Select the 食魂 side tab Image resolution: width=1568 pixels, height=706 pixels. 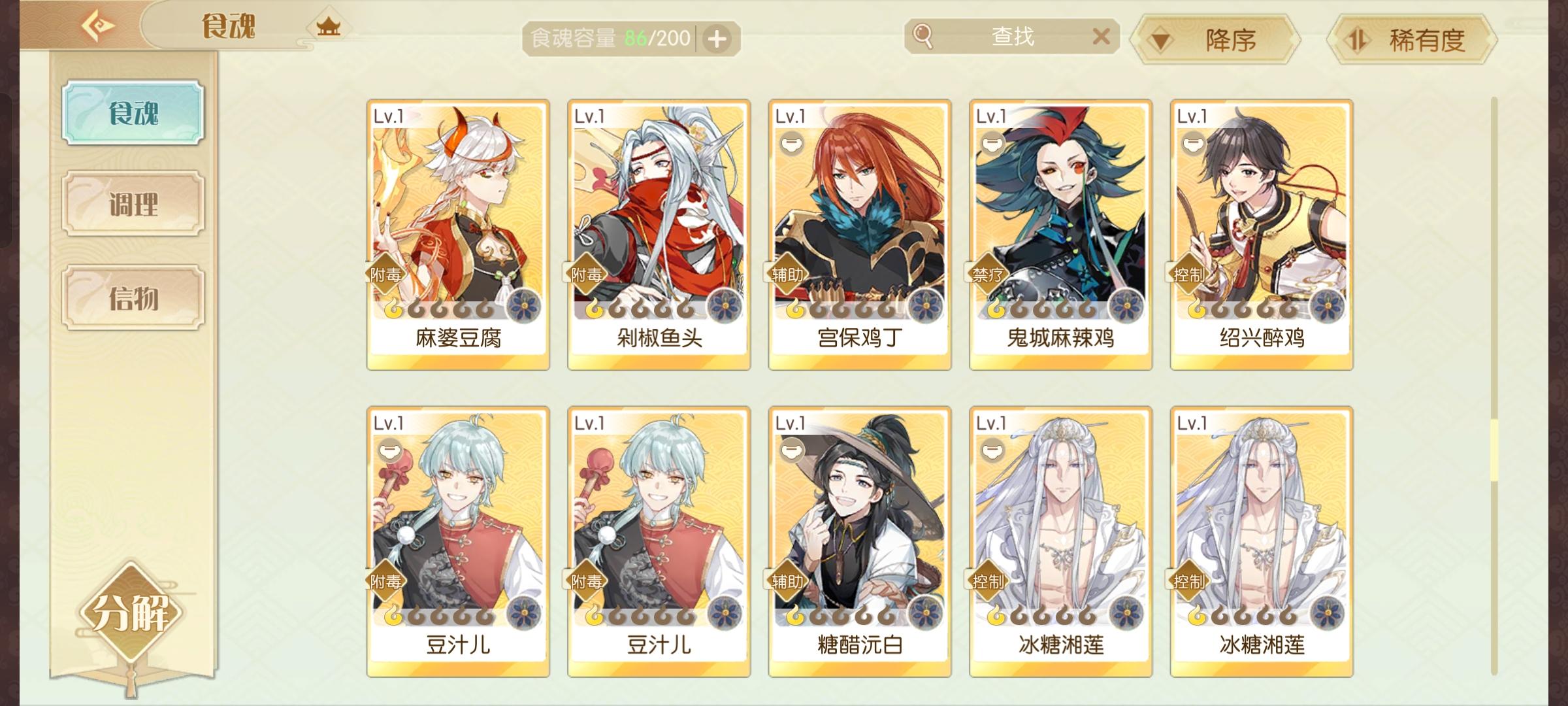(133, 112)
